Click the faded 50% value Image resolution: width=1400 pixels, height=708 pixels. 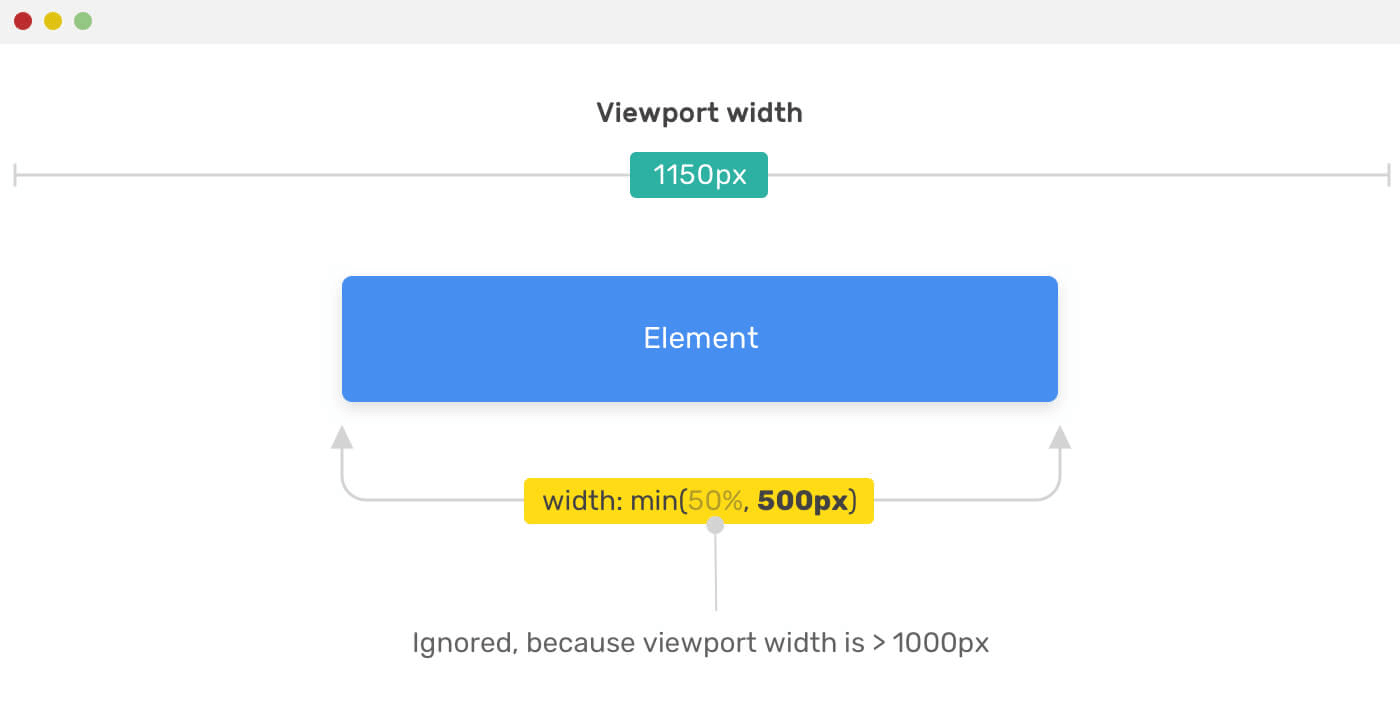coord(714,501)
